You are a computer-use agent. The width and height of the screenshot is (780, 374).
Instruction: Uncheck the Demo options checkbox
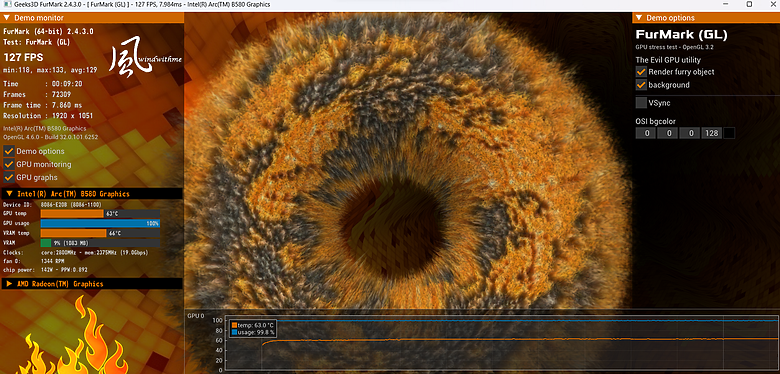click(8, 151)
